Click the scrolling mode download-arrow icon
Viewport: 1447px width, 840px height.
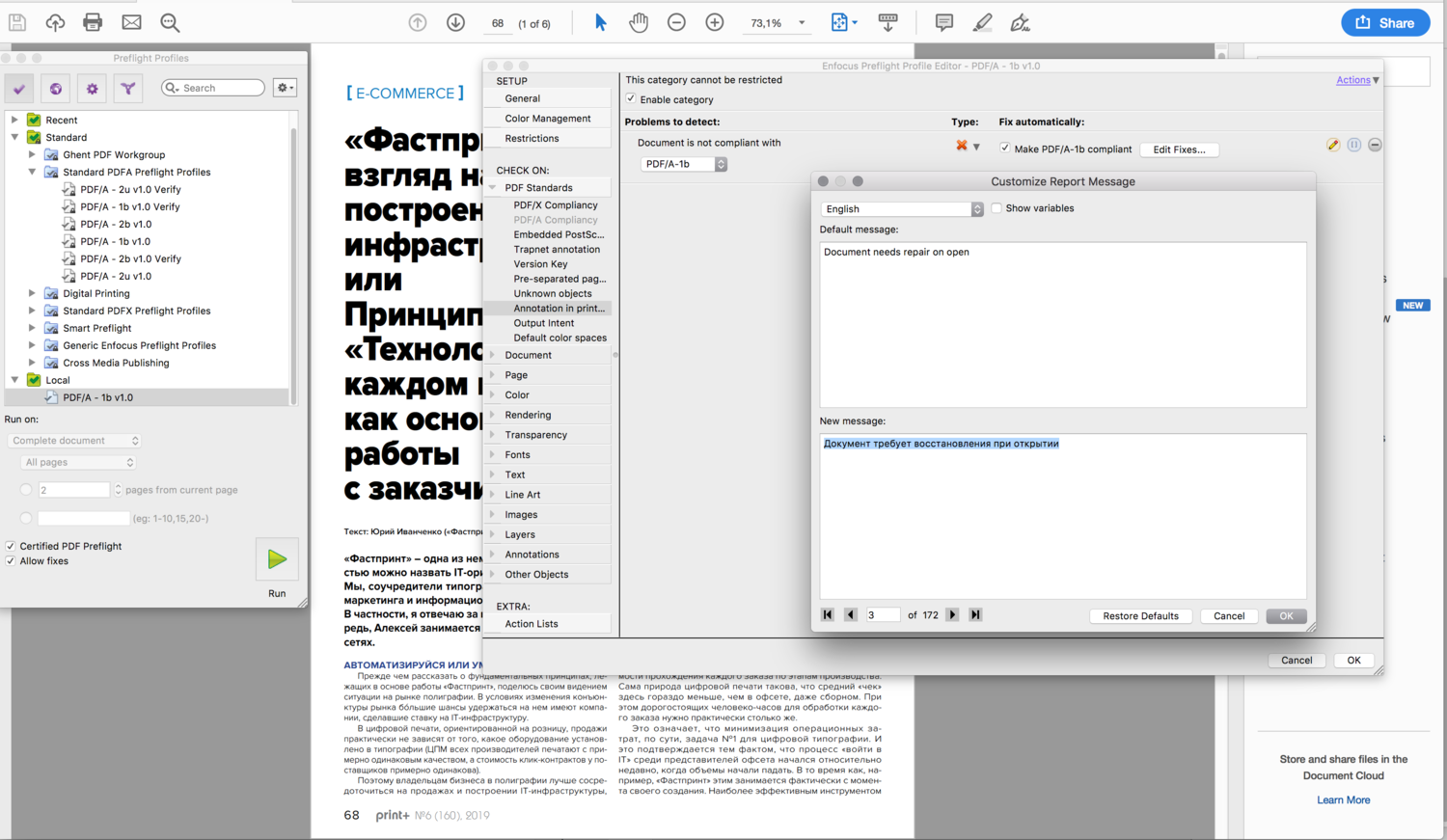887,22
